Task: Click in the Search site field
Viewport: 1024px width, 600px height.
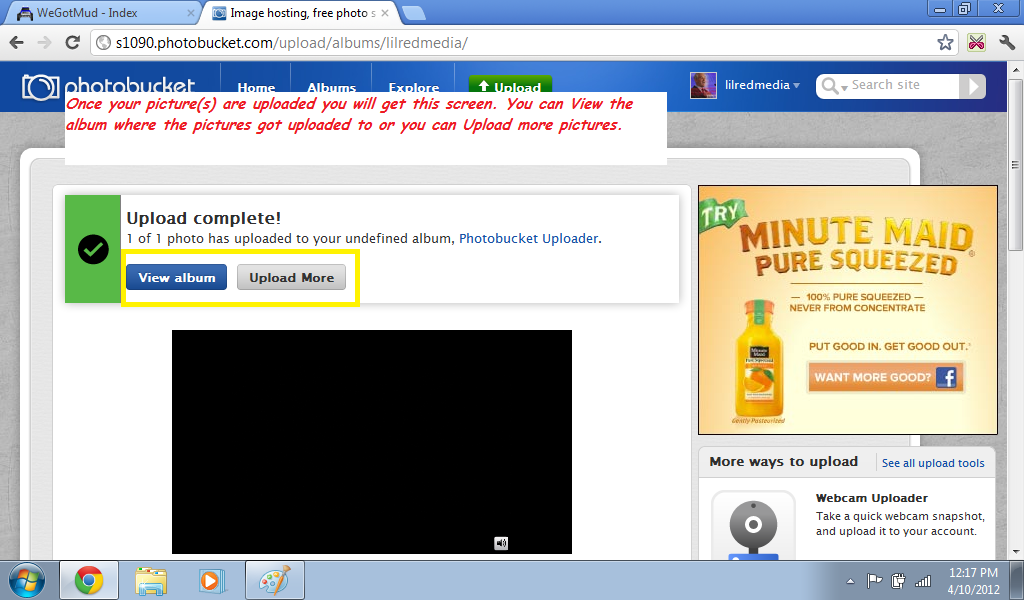Action: click(900, 86)
